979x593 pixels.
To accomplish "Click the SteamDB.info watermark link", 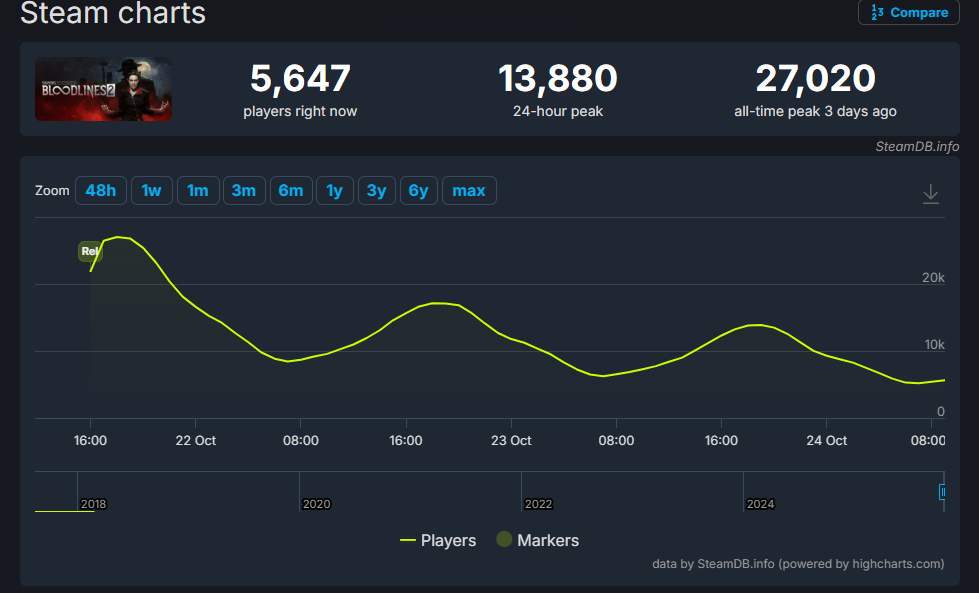I will pyautogui.click(x=917, y=147).
